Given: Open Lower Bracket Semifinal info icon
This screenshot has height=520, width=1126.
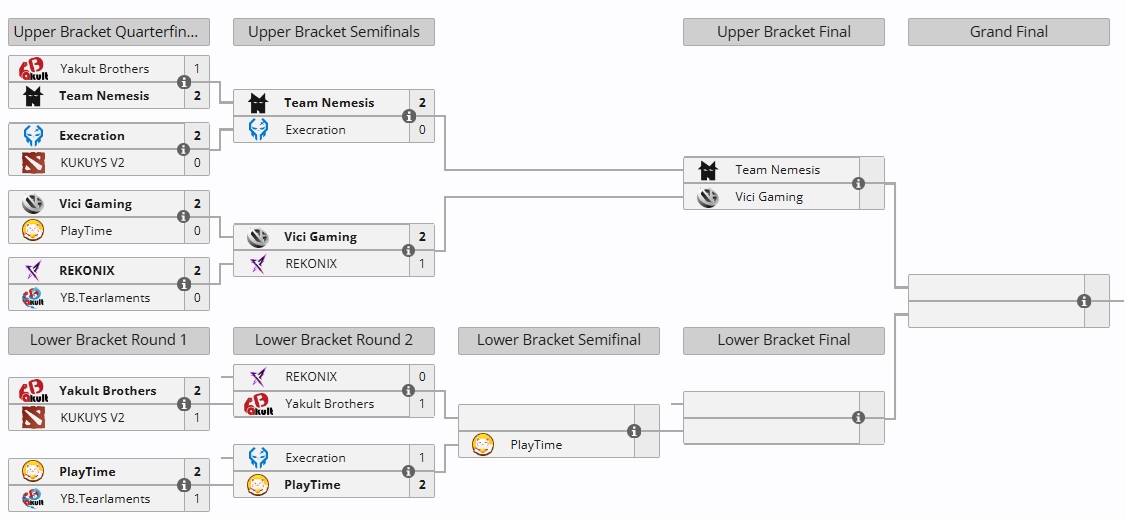Looking at the screenshot, I should pyautogui.click(x=634, y=431).
